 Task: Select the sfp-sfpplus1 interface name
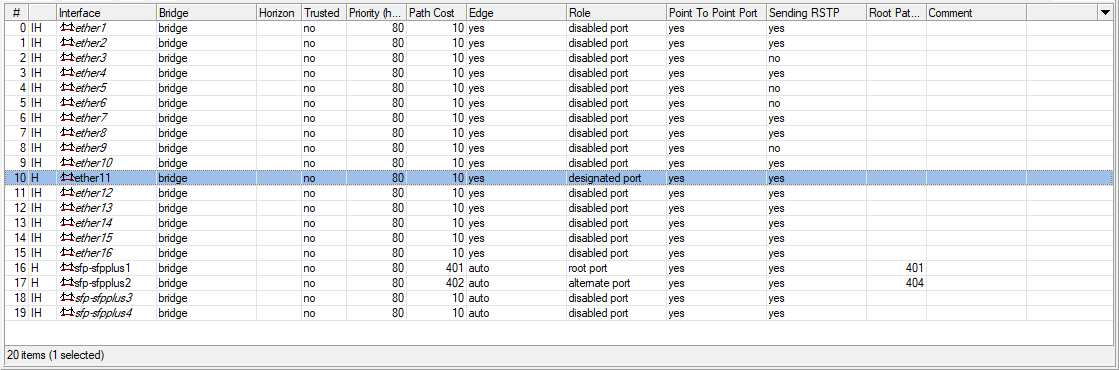pyautogui.click(x=103, y=268)
